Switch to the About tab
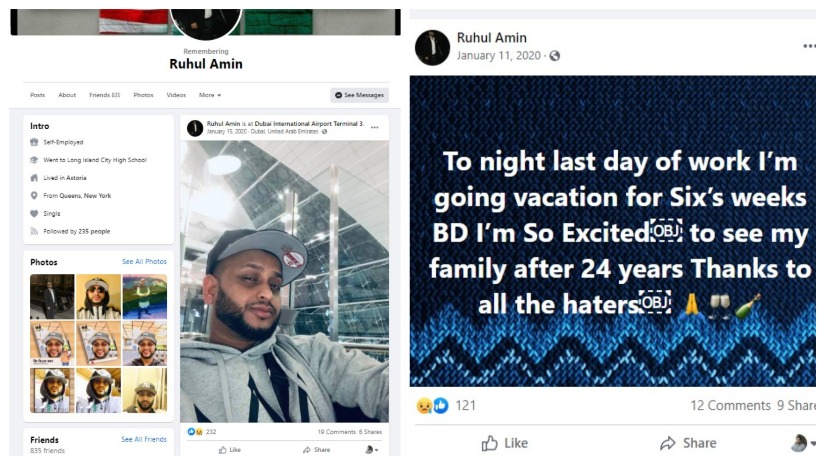825x465 pixels. pos(67,95)
